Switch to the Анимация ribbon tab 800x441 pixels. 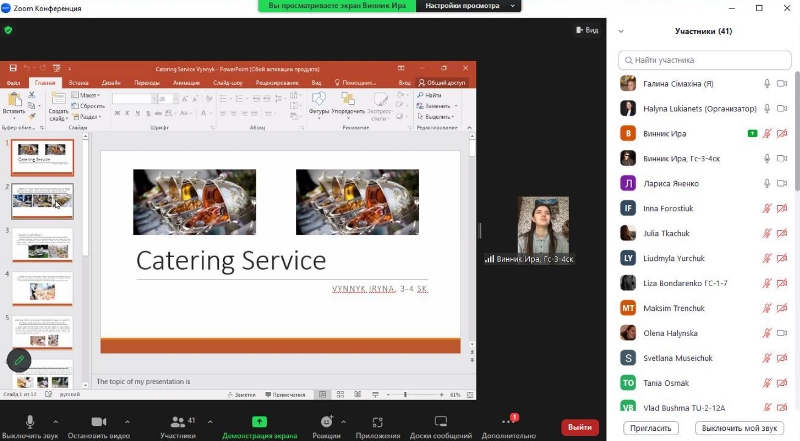coord(186,83)
